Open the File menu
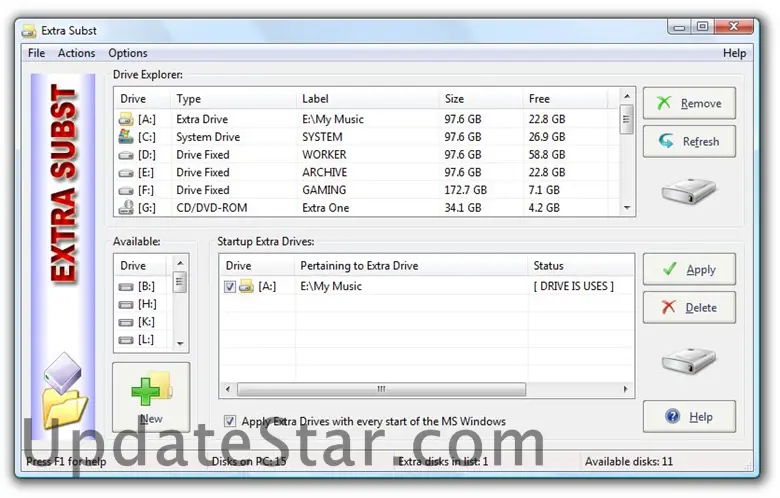Screen dimensions: 780x498 pos(36,53)
